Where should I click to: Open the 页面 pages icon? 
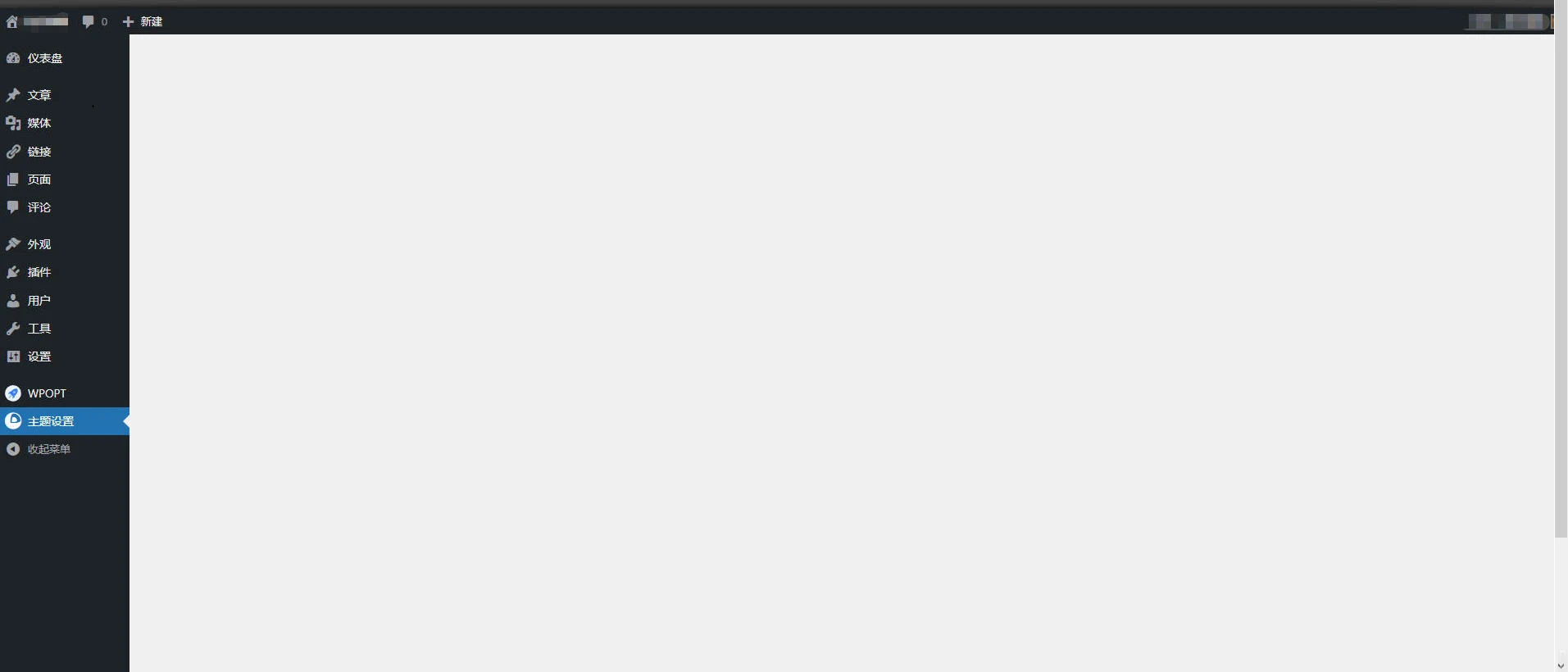[13, 179]
